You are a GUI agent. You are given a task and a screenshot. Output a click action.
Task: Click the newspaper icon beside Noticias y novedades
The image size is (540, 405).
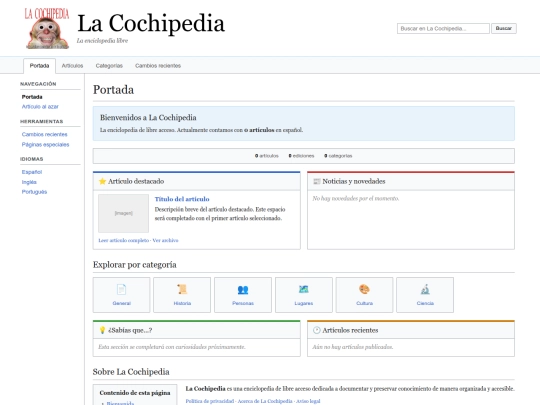coord(316,181)
